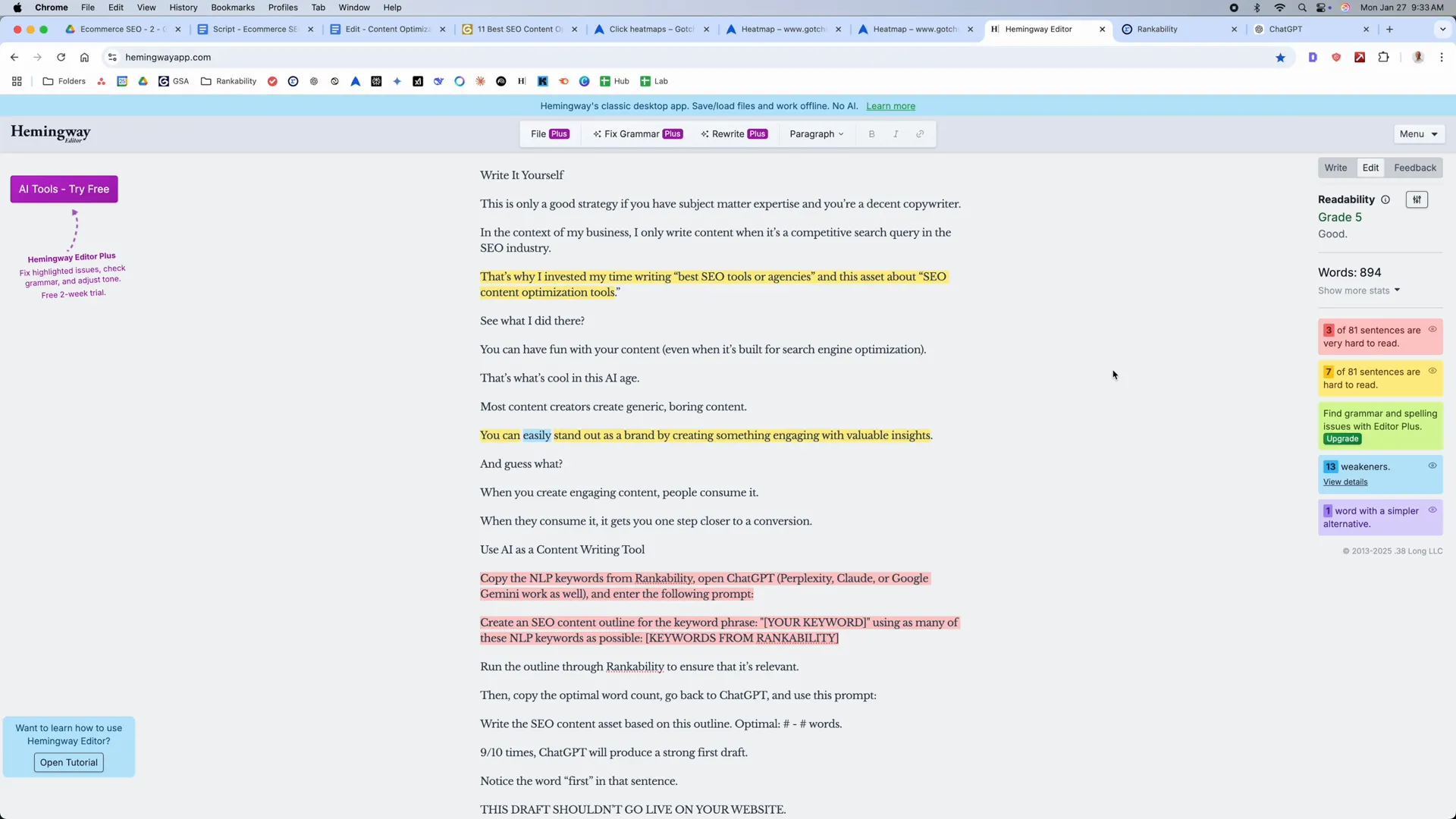
Task: Toggle bold formatting in the toolbar
Action: pos(871,133)
